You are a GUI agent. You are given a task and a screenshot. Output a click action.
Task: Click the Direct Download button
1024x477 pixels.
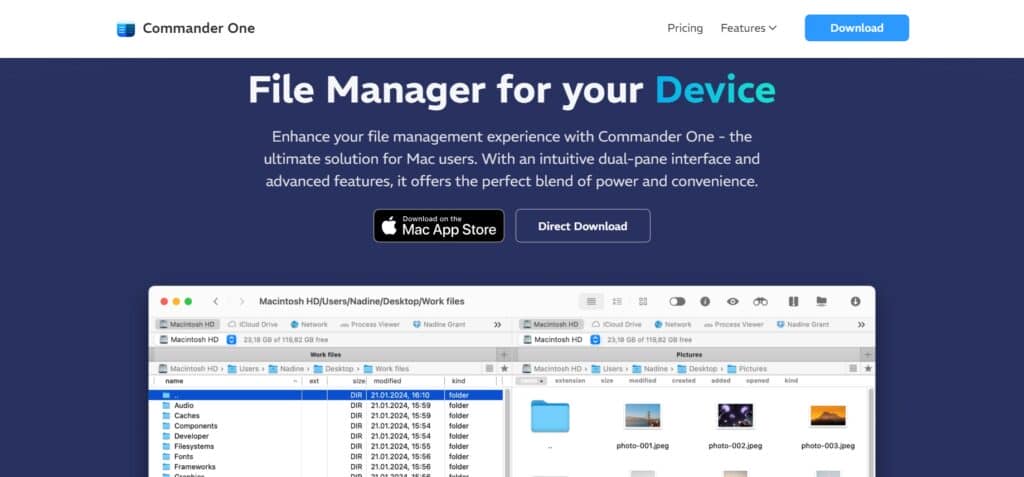(582, 226)
